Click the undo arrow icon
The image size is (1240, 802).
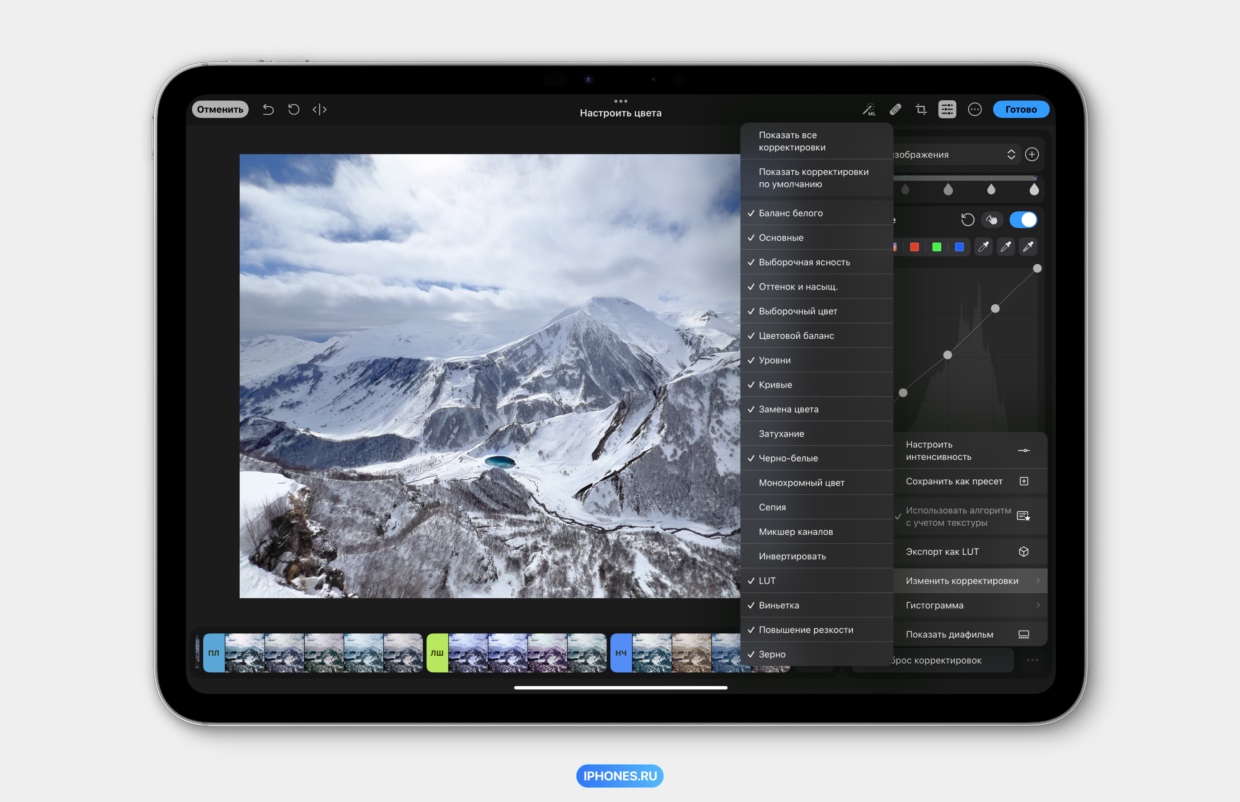tap(268, 110)
